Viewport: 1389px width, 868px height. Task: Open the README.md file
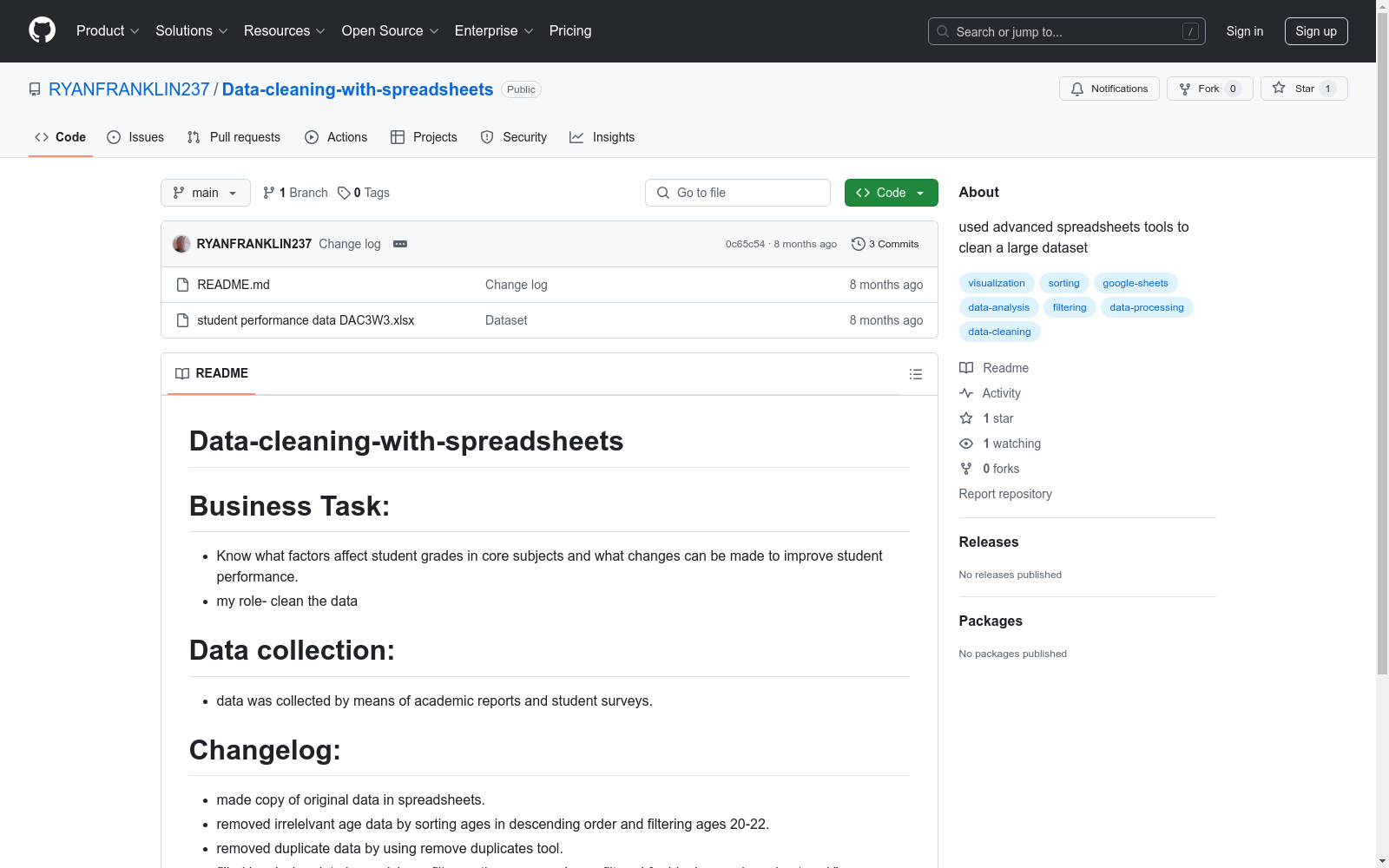click(234, 285)
